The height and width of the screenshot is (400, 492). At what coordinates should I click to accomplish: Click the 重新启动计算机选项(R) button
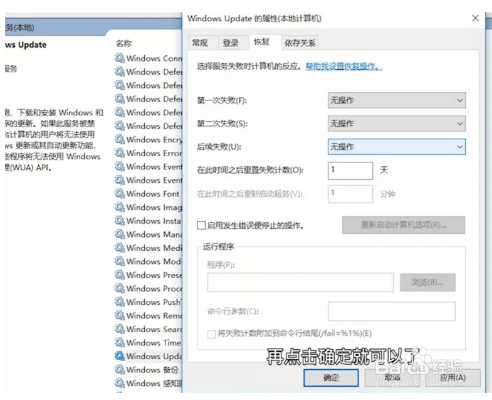[x=403, y=225]
